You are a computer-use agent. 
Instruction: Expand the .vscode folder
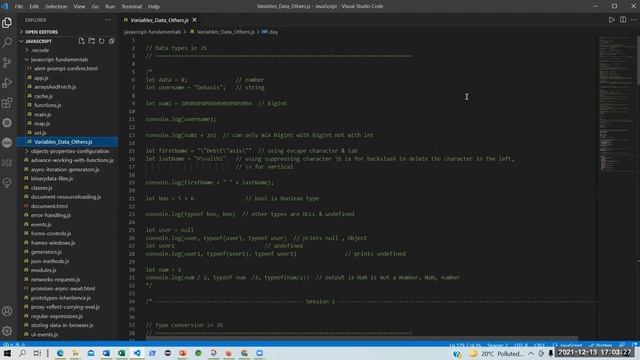coord(40,50)
